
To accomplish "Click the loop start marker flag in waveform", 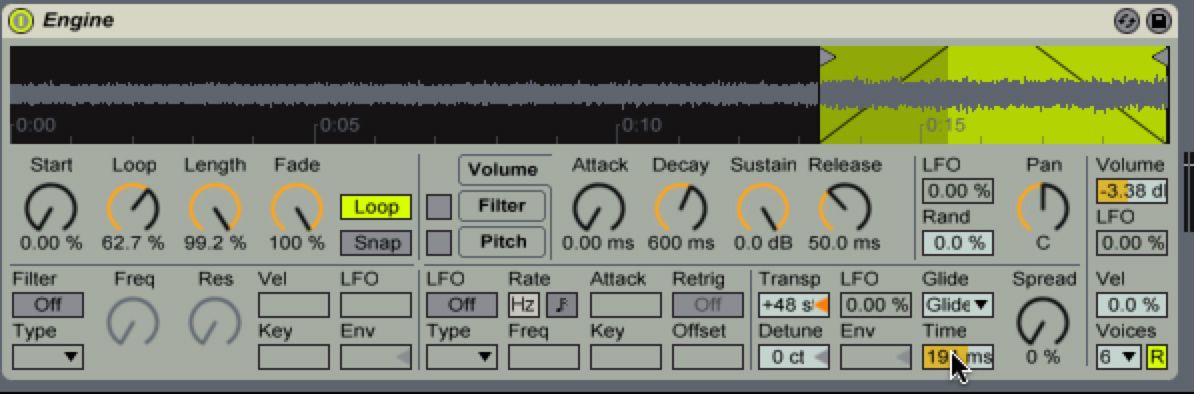I will click(827, 56).
